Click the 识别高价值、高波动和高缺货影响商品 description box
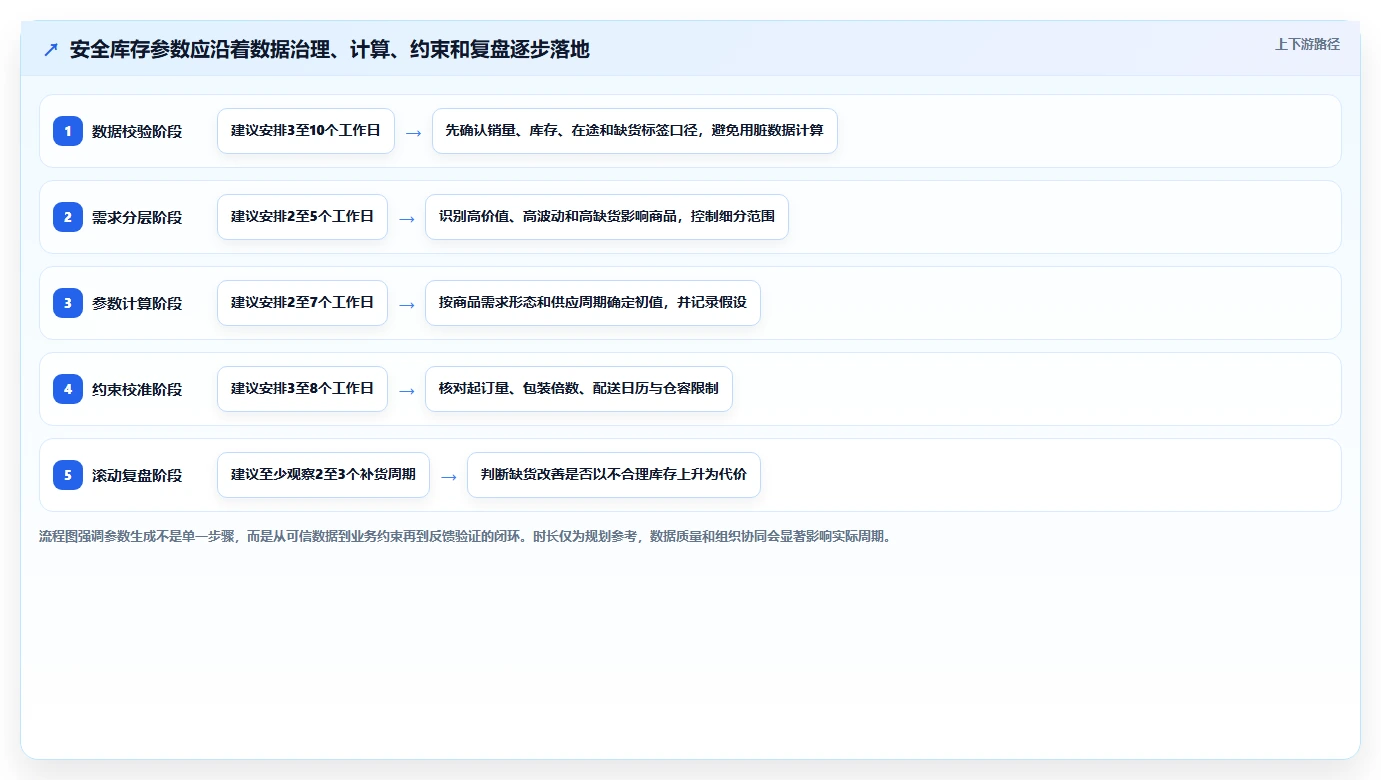The height and width of the screenshot is (780, 1381). point(607,217)
